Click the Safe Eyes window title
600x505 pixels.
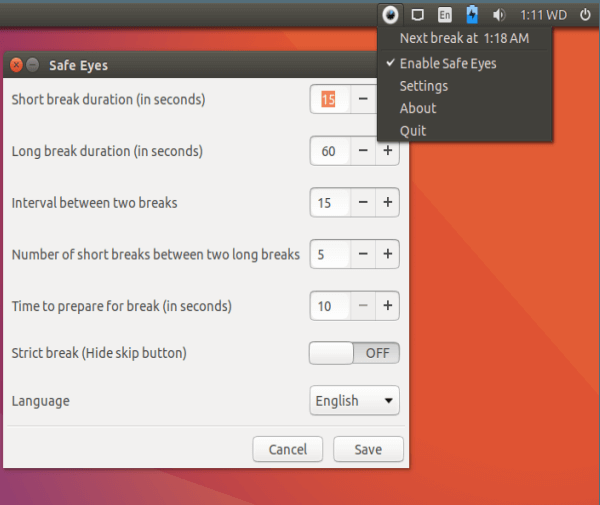tap(78, 65)
